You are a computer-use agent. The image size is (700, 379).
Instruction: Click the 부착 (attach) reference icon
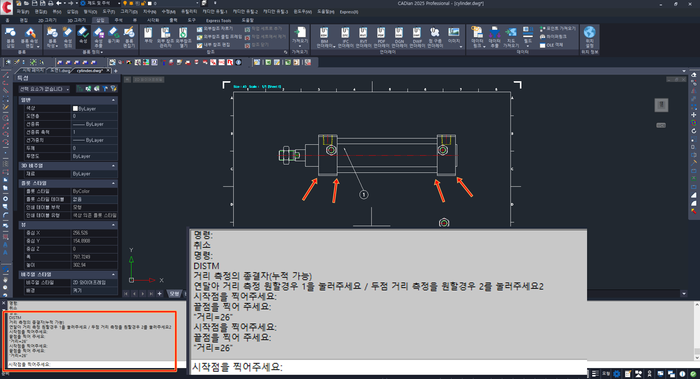coord(148,35)
